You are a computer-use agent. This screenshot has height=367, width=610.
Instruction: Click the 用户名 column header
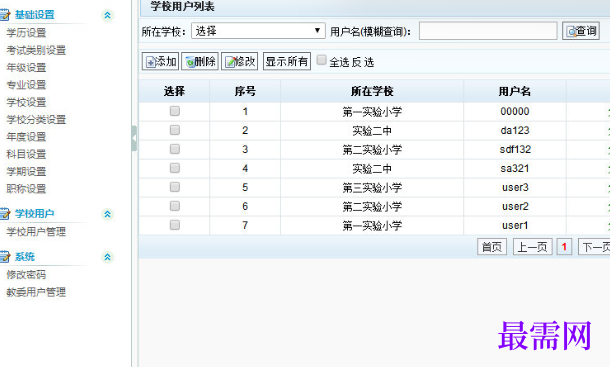(x=515, y=91)
